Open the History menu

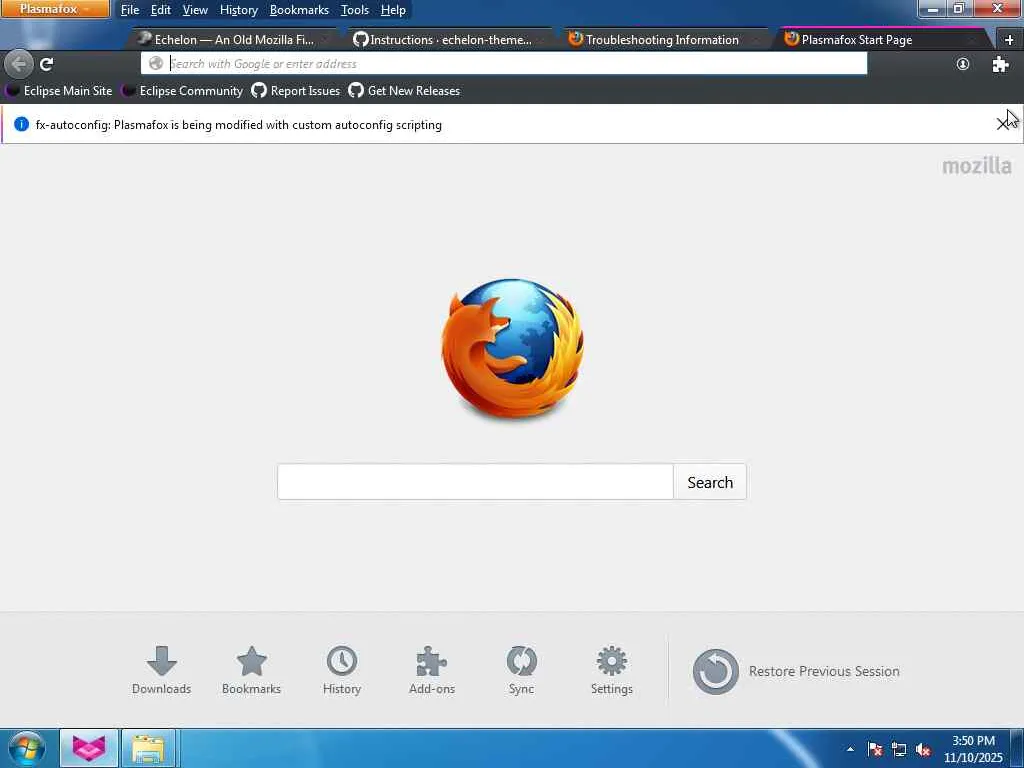point(238,10)
